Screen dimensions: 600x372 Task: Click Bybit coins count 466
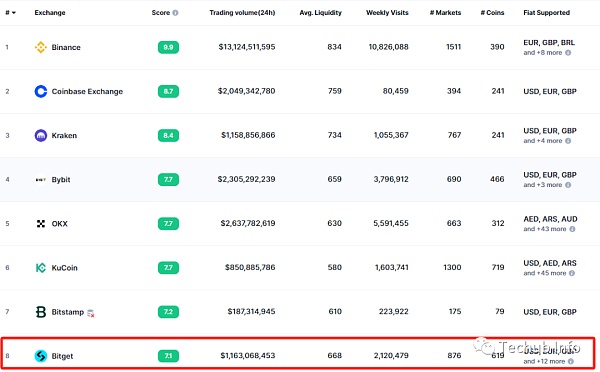[x=497, y=179]
